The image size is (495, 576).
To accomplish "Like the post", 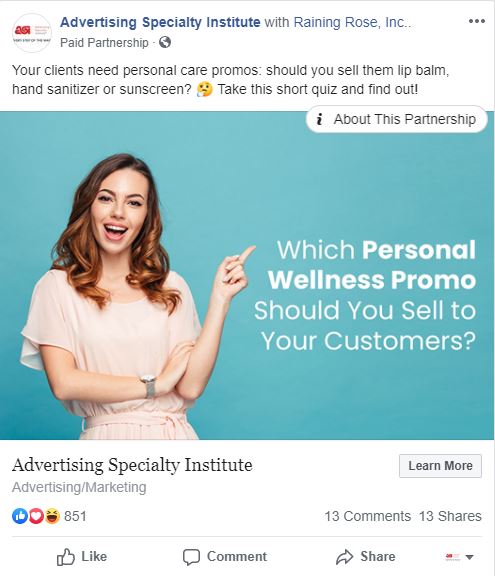I will [82, 557].
